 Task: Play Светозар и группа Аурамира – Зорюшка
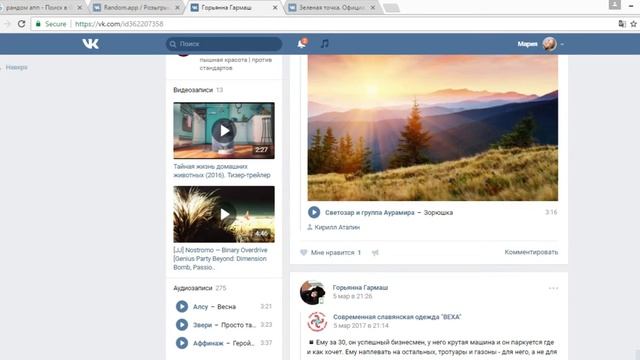pyautogui.click(x=314, y=212)
